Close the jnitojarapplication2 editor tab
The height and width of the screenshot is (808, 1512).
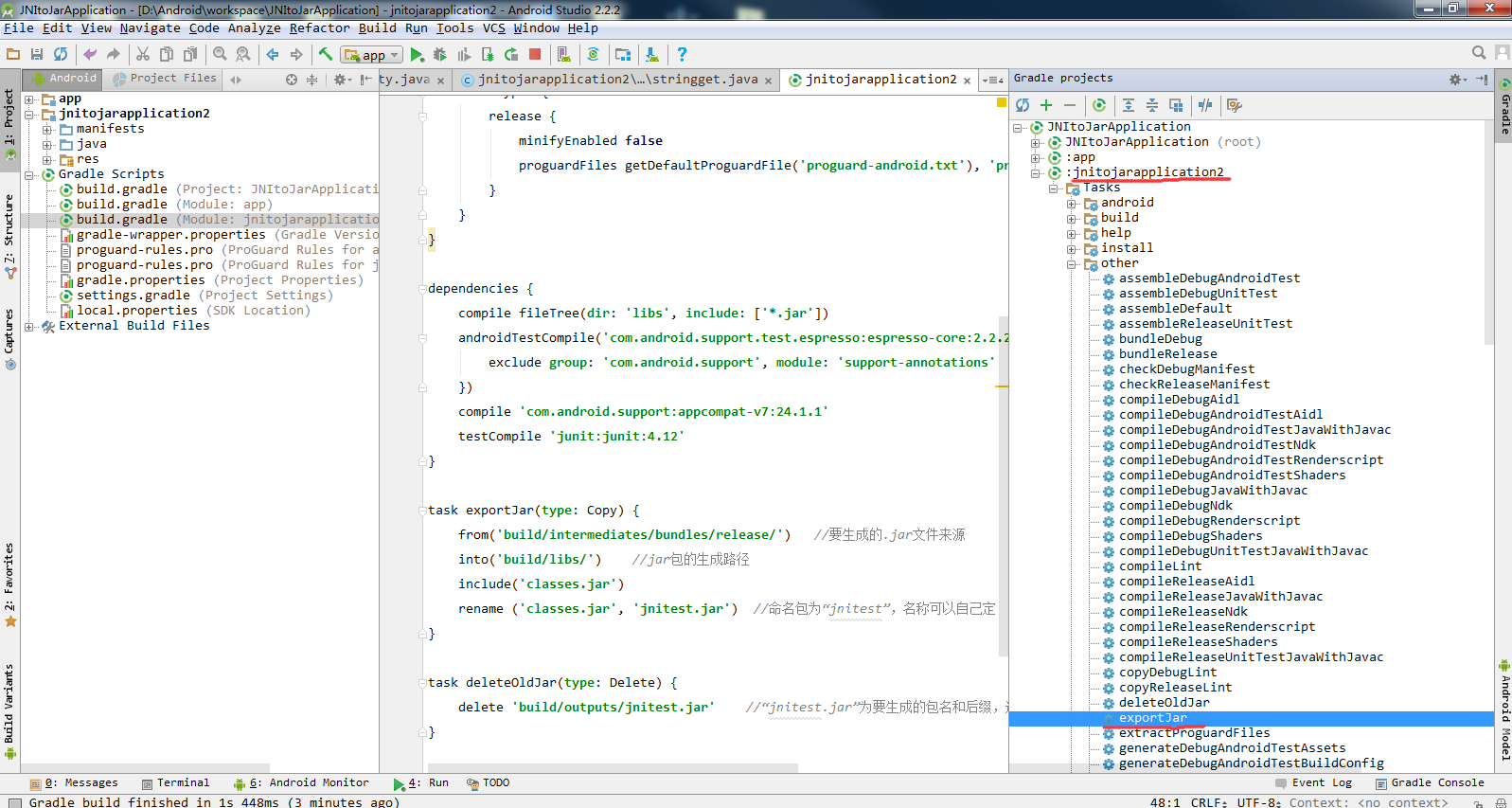967,81
